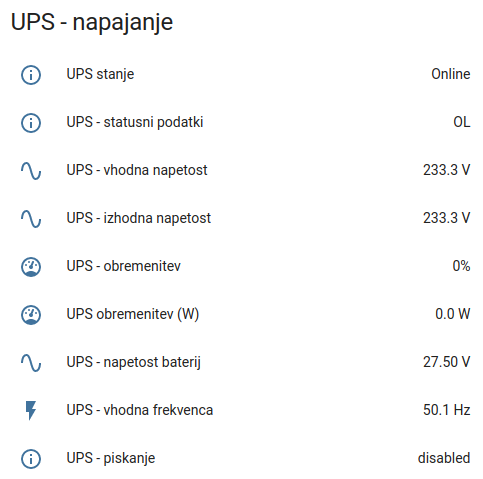This screenshot has width=483, height=479.
Task: Click the sine wave icon for napetost baterij
Action: pos(31,363)
